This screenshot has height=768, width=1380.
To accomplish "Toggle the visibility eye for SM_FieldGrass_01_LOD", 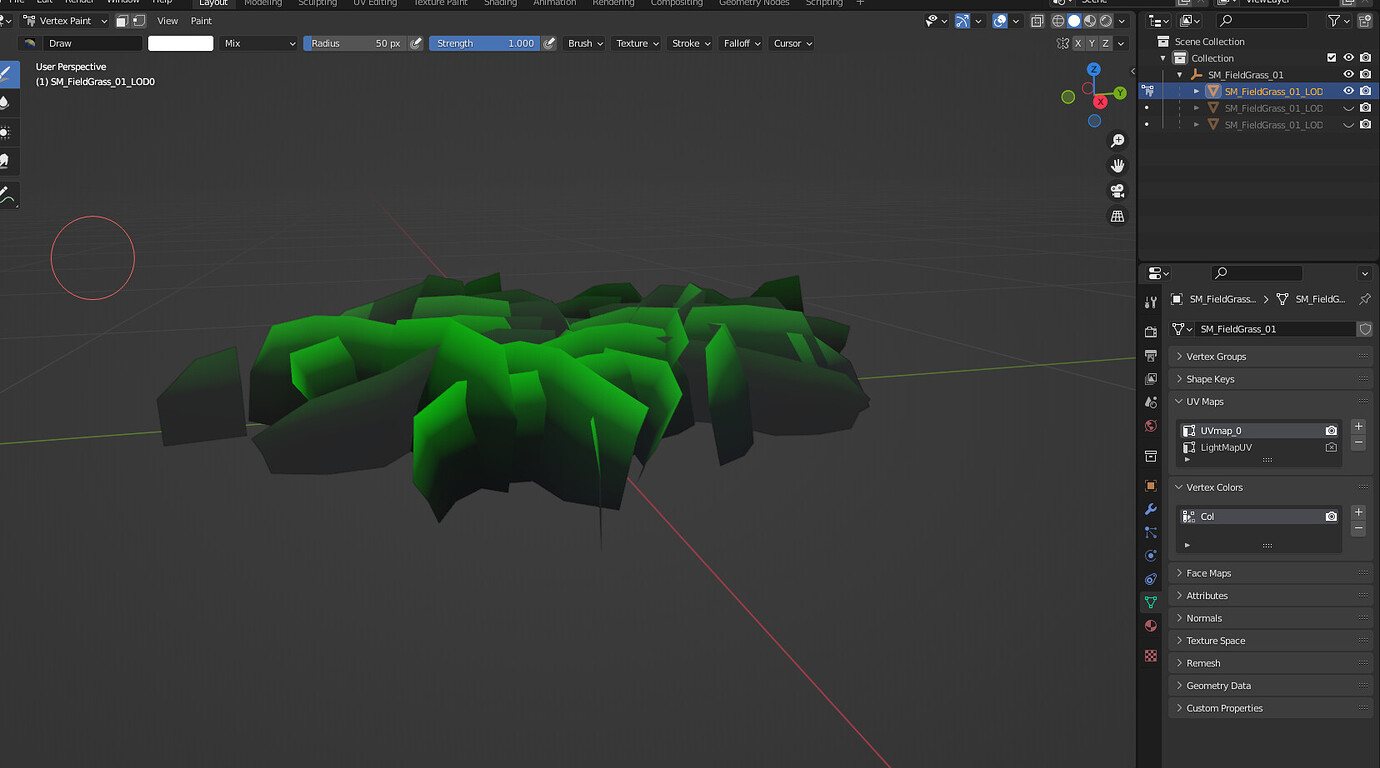I will 1348,90.
